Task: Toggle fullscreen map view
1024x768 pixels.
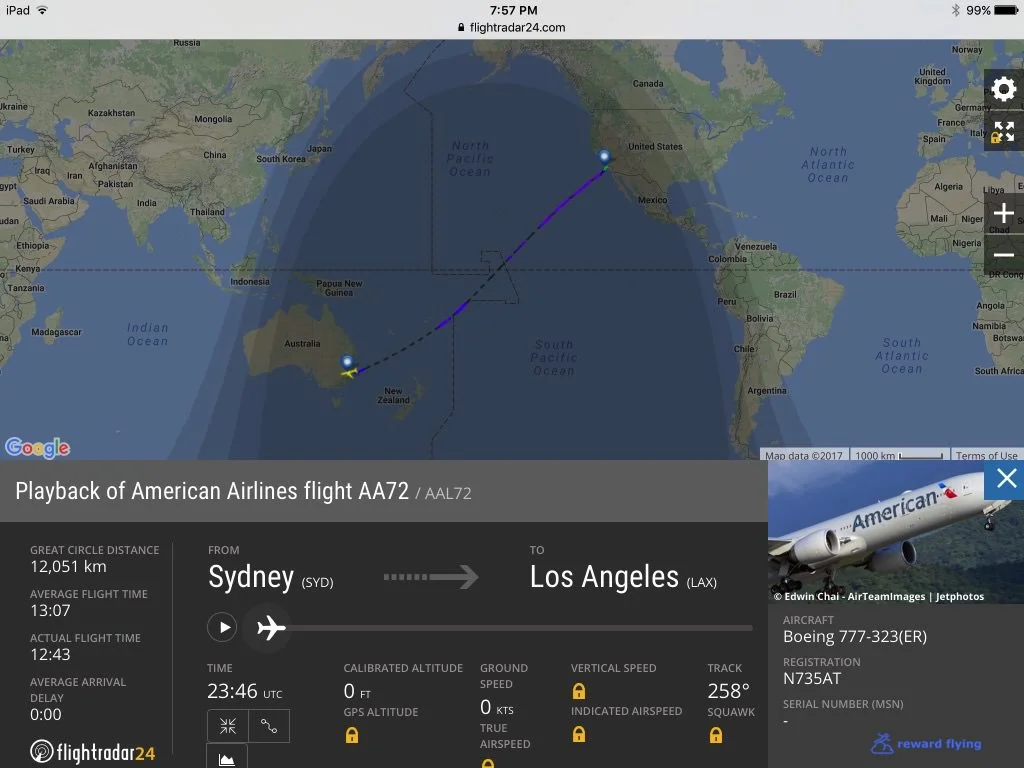Action: pyautogui.click(x=1004, y=131)
